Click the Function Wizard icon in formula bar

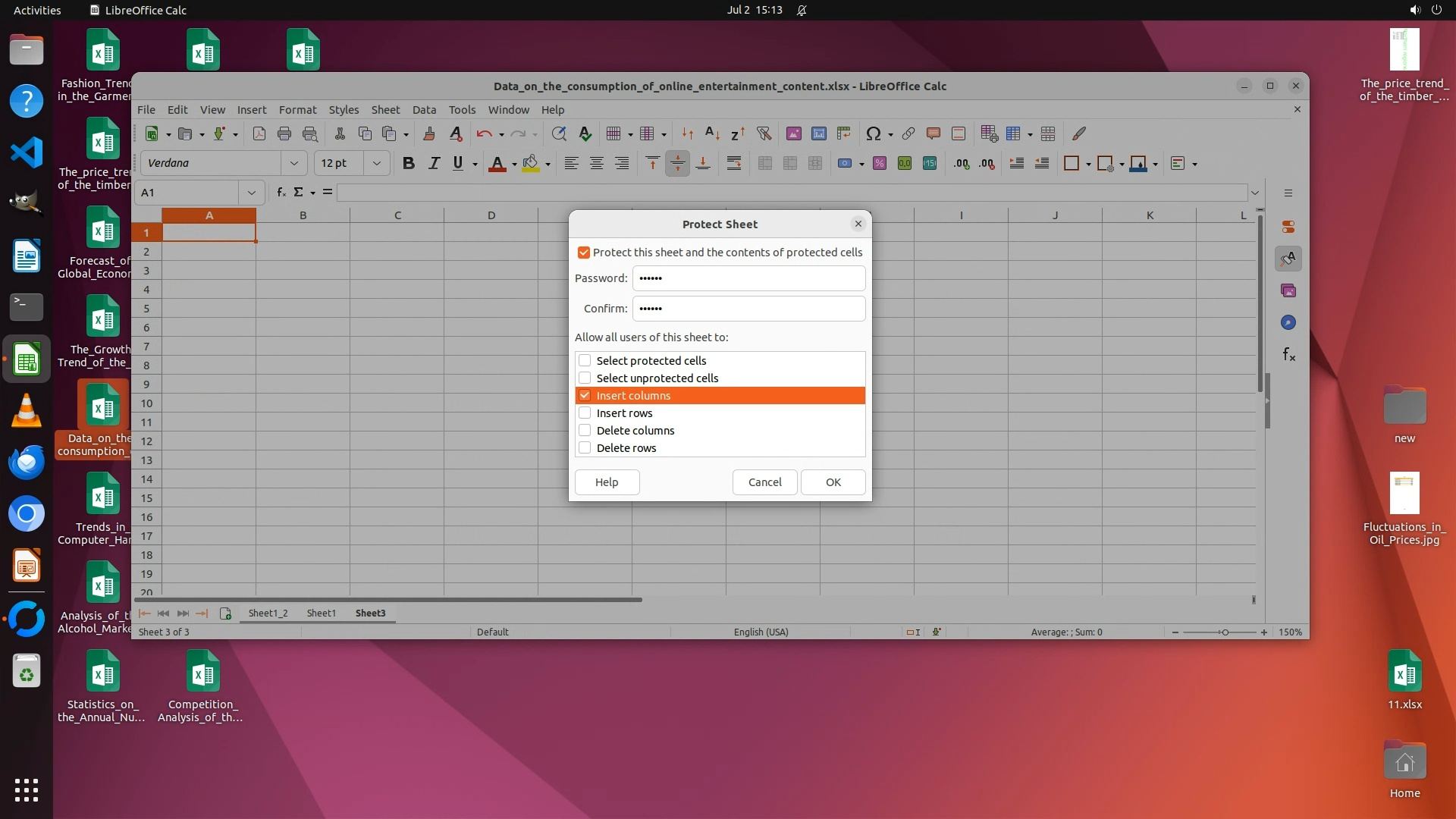click(x=281, y=193)
